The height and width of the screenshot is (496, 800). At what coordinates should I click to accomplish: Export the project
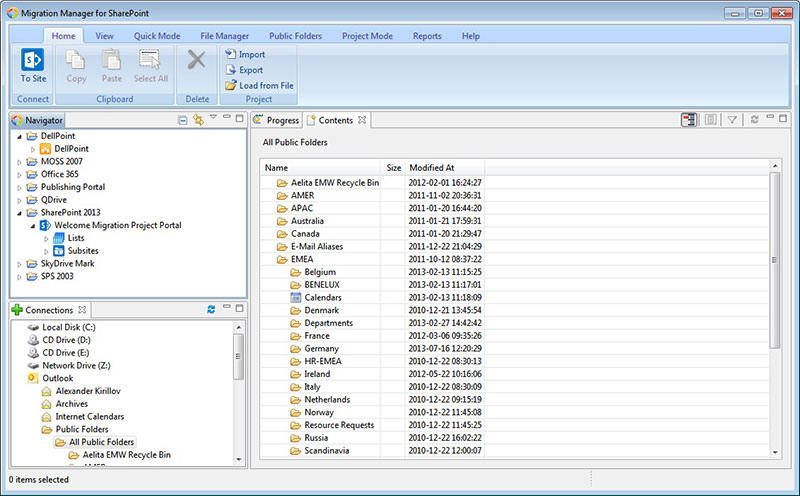tap(244, 70)
